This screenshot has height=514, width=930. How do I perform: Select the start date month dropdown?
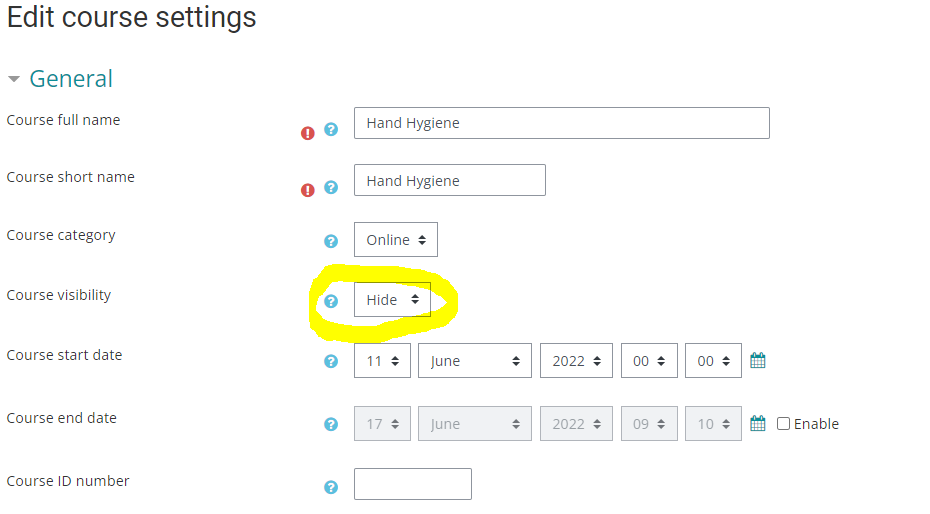(x=475, y=361)
